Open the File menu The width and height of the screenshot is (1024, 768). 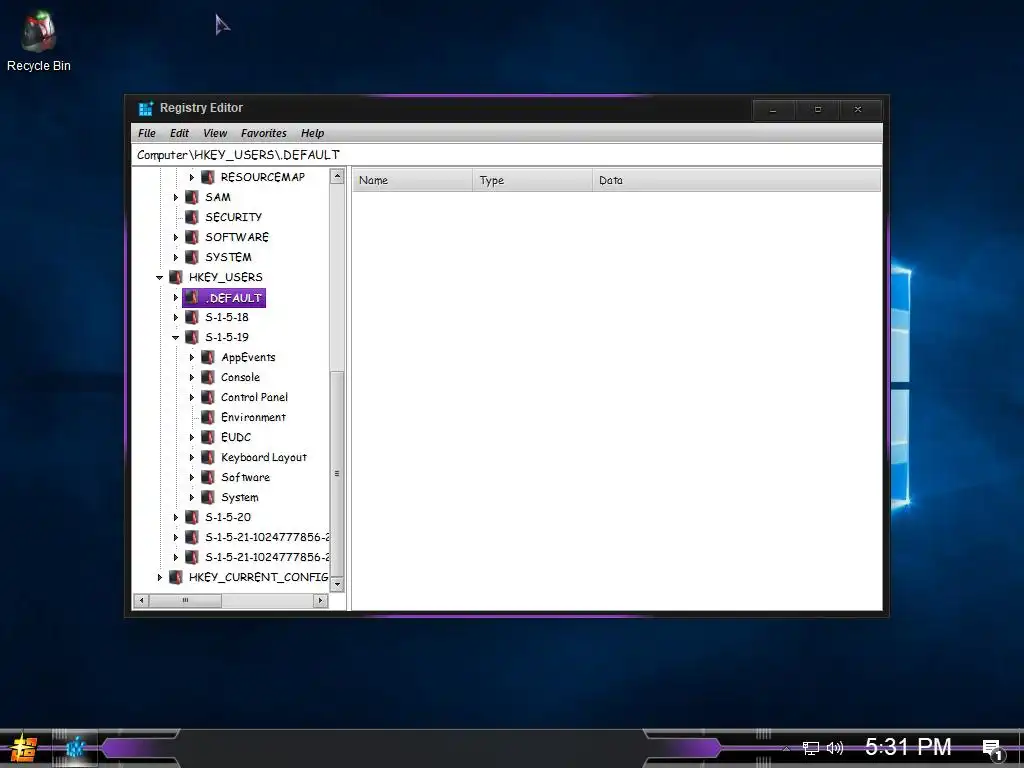(x=147, y=133)
